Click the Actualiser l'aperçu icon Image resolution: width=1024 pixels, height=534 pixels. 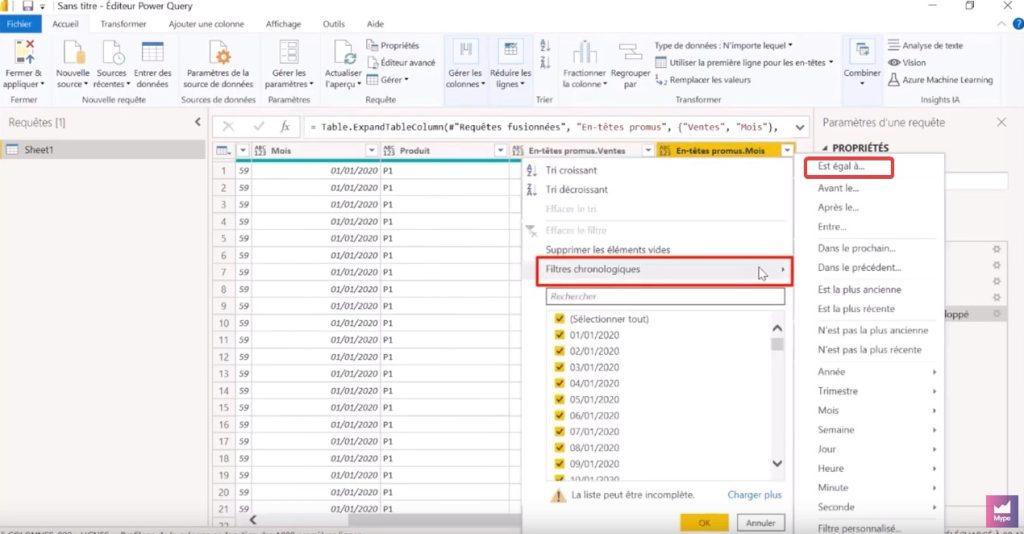pos(343,52)
